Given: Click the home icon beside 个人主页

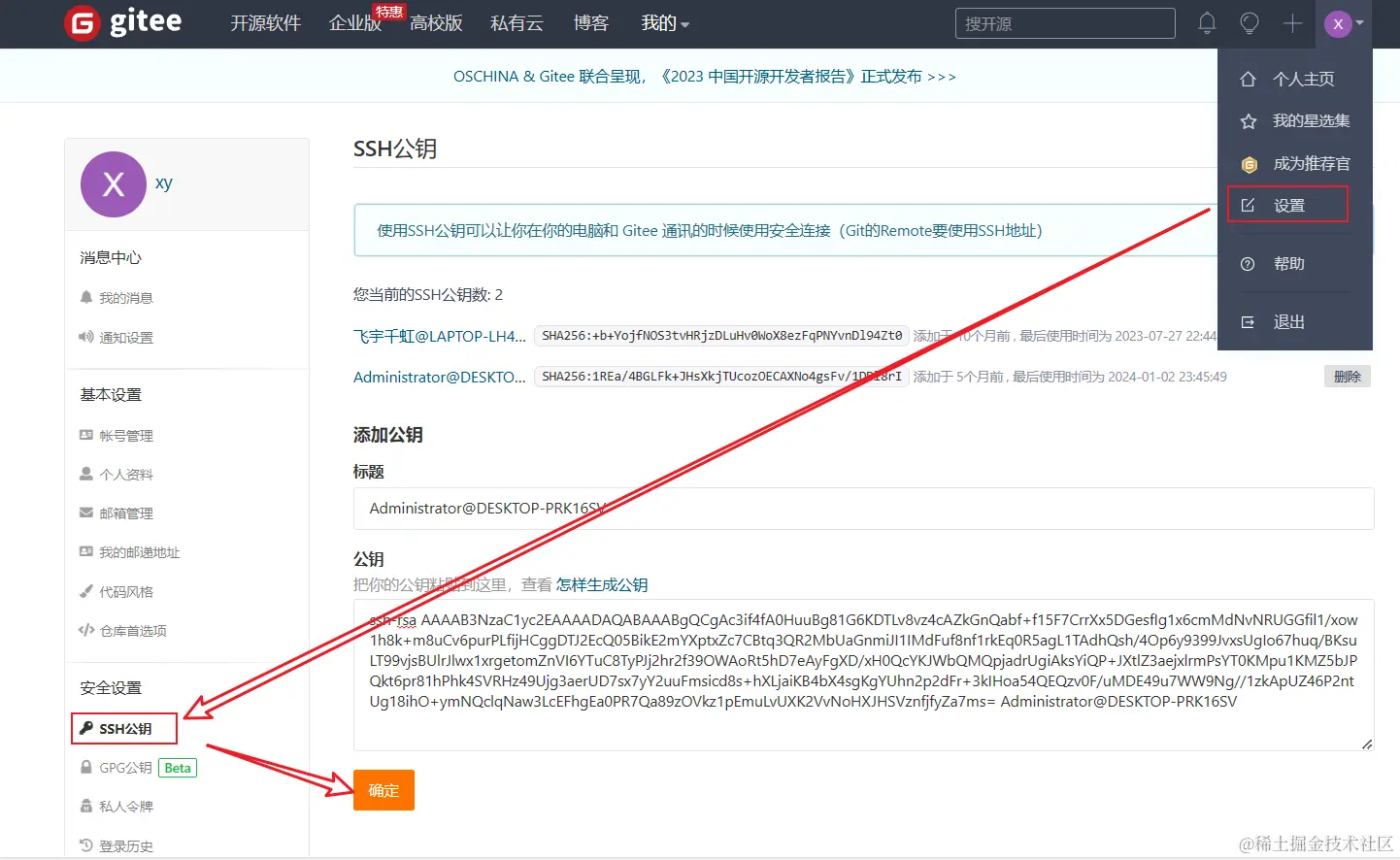Looking at the screenshot, I should click(1249, 80).
